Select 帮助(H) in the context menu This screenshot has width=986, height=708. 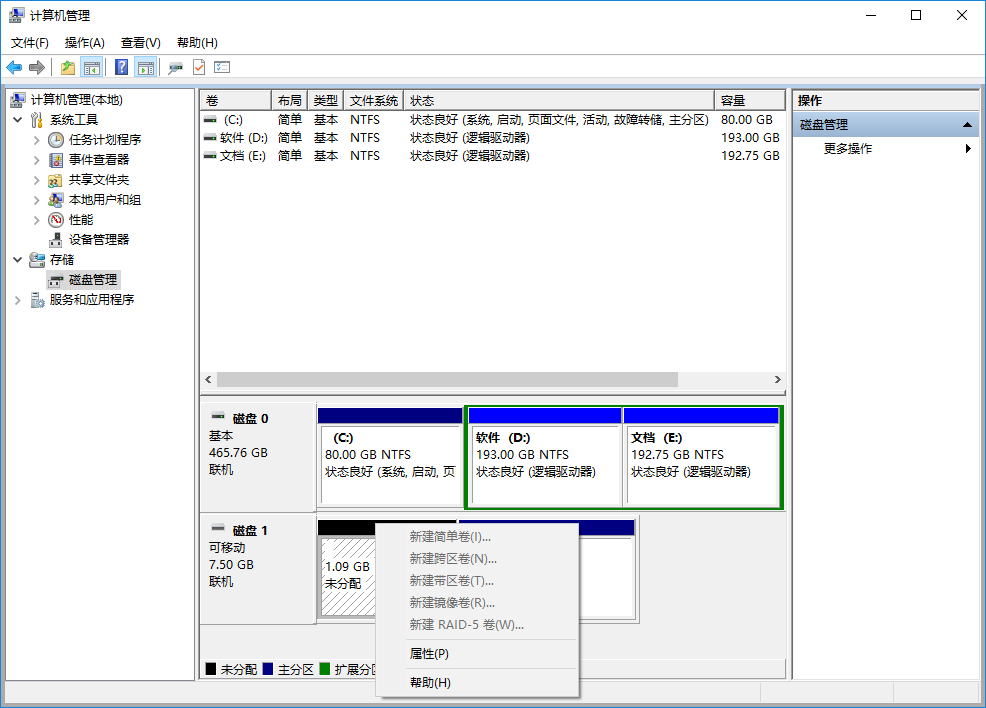pyautogui.click(x=430, y=683)
